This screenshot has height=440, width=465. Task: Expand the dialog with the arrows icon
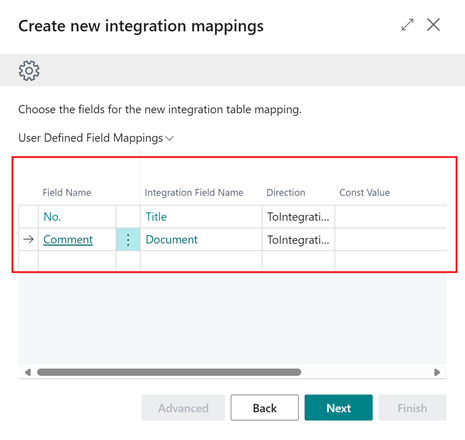[407, 25]
